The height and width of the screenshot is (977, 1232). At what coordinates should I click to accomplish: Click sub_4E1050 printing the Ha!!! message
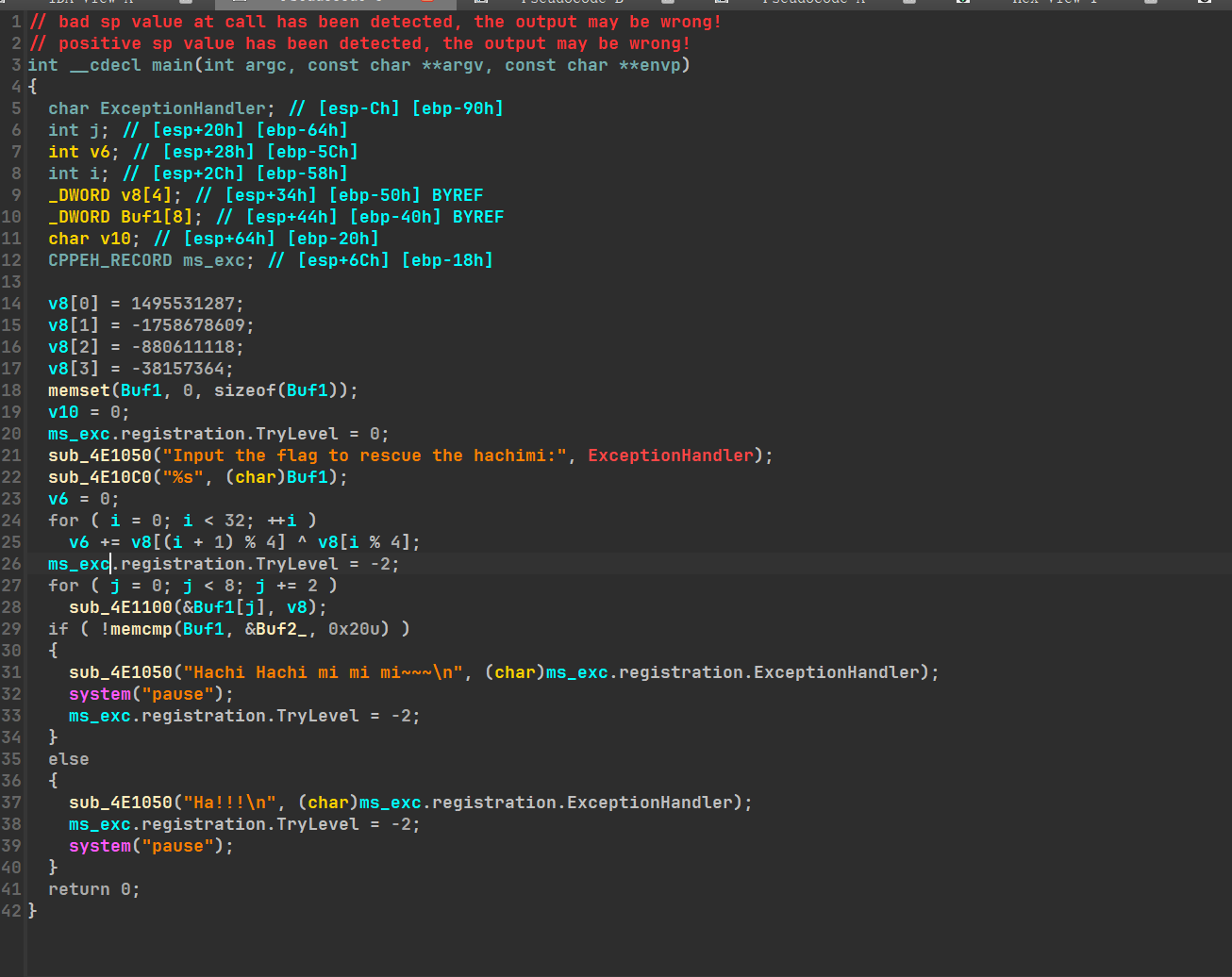pos(121,803)
